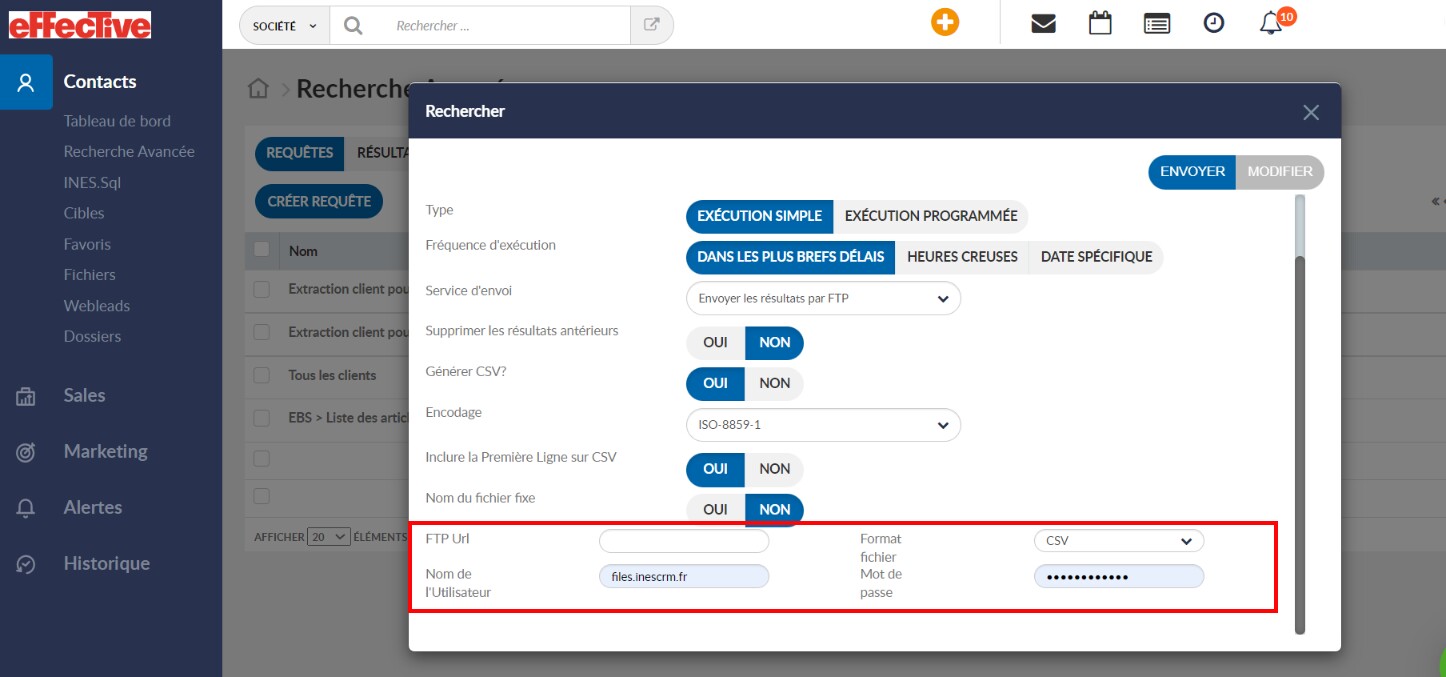Click the external link icon beside search
Screen dimensions: 1446x677
652,26
